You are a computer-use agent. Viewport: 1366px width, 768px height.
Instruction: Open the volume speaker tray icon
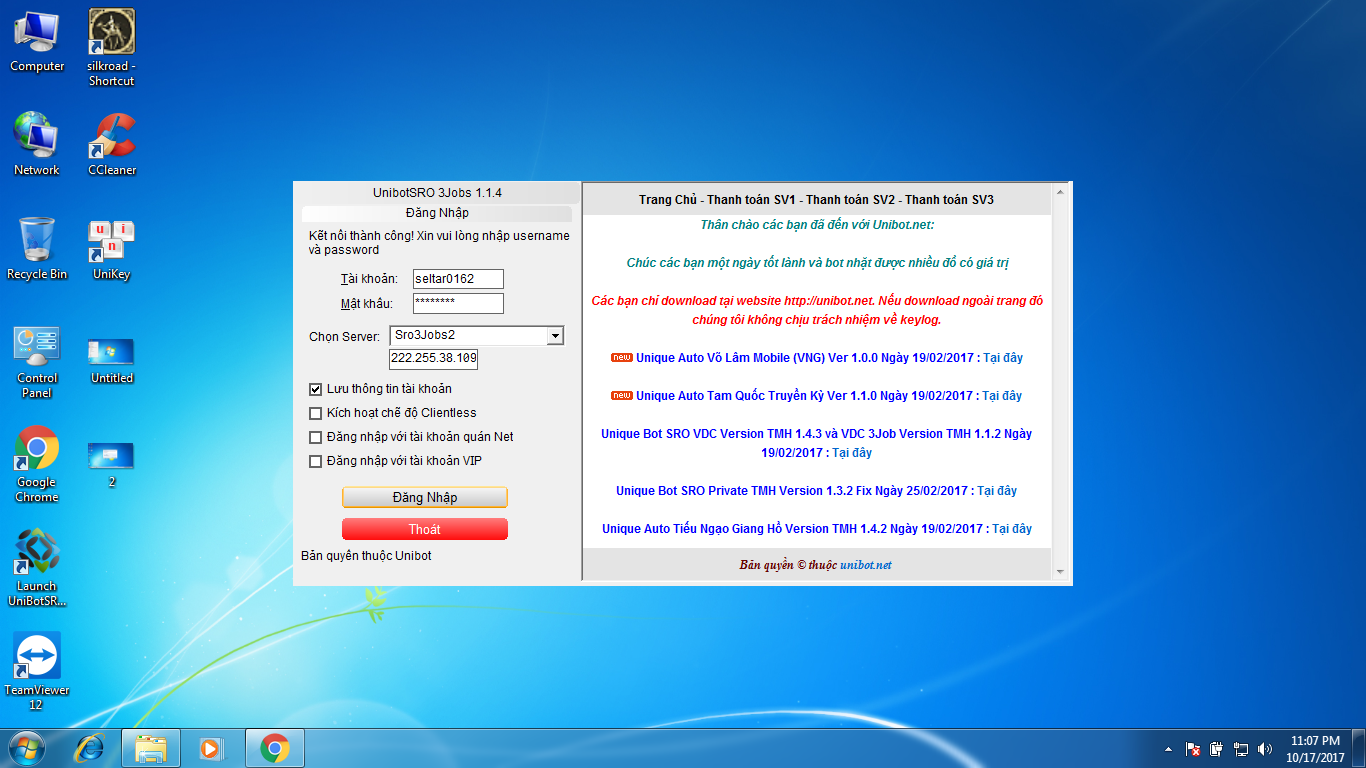point(1265,748)
